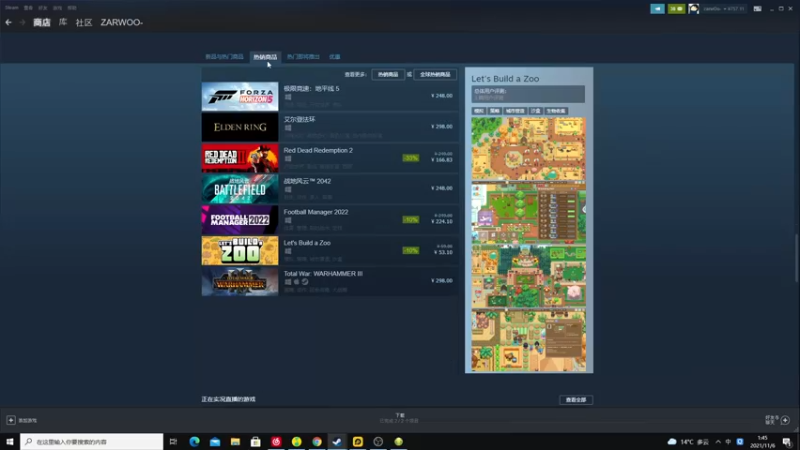Open the Forza Horizon 5 thumbnail

(240, 96)
